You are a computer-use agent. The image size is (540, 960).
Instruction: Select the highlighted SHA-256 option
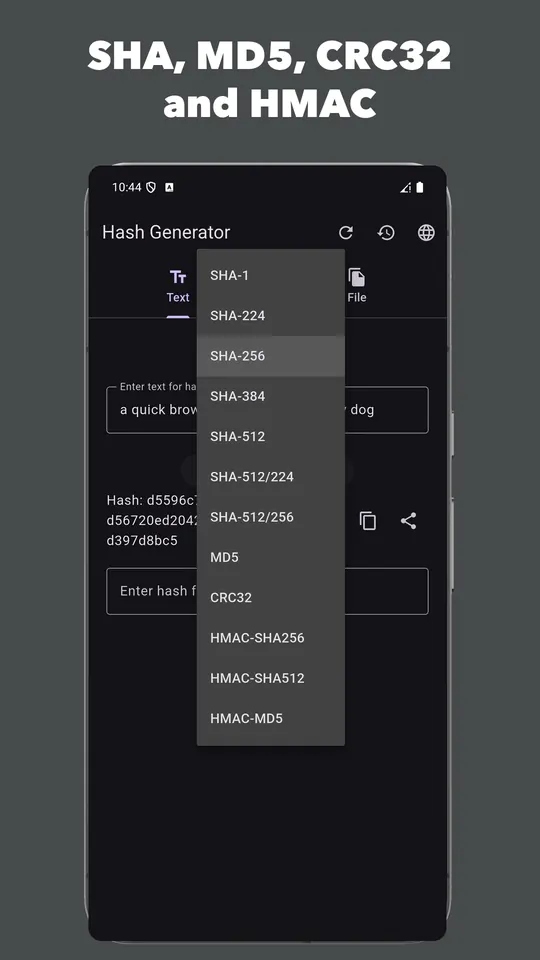click(271, 356)
